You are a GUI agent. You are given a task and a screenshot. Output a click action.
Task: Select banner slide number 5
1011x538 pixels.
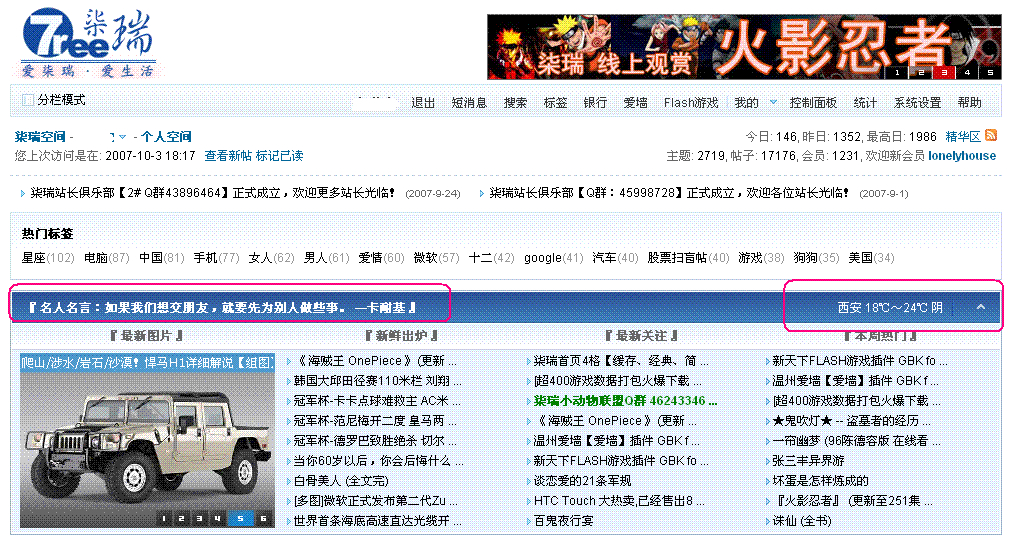point(990,73)
